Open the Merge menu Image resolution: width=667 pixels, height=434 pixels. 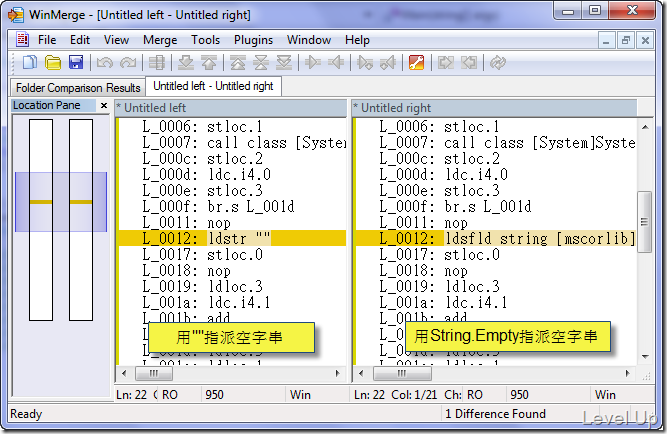(160, 40)
